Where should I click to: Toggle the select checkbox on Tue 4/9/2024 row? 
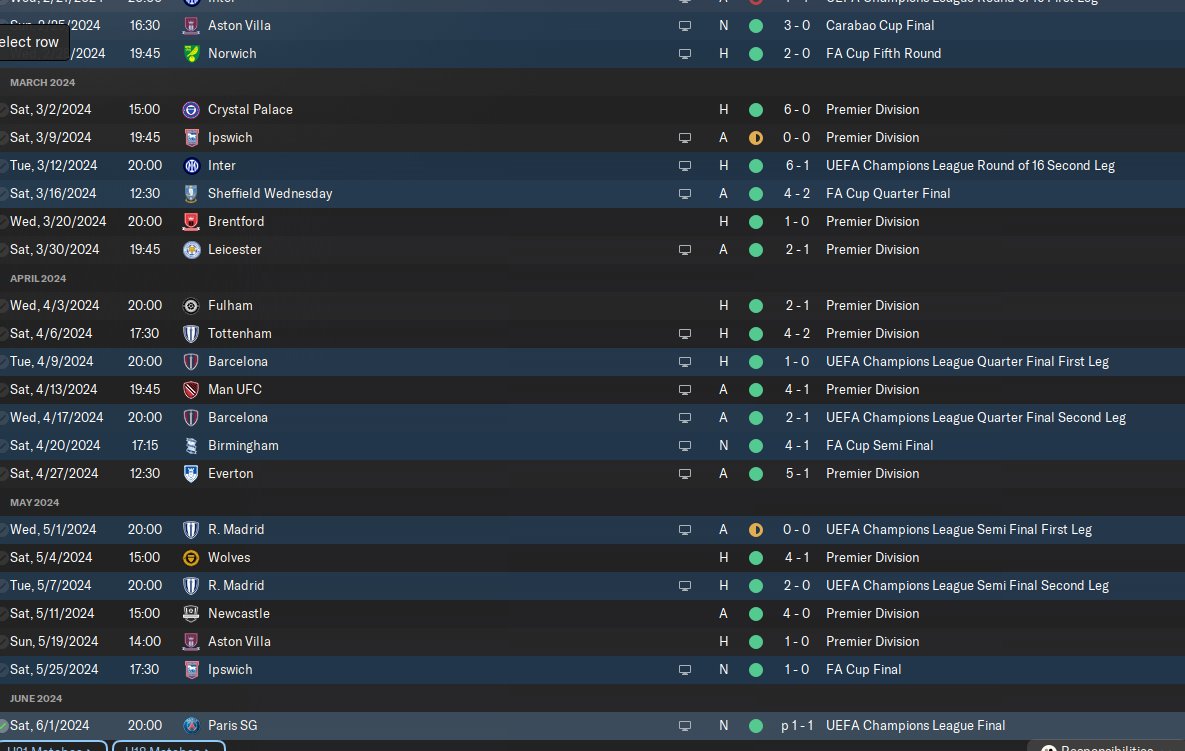3,362
